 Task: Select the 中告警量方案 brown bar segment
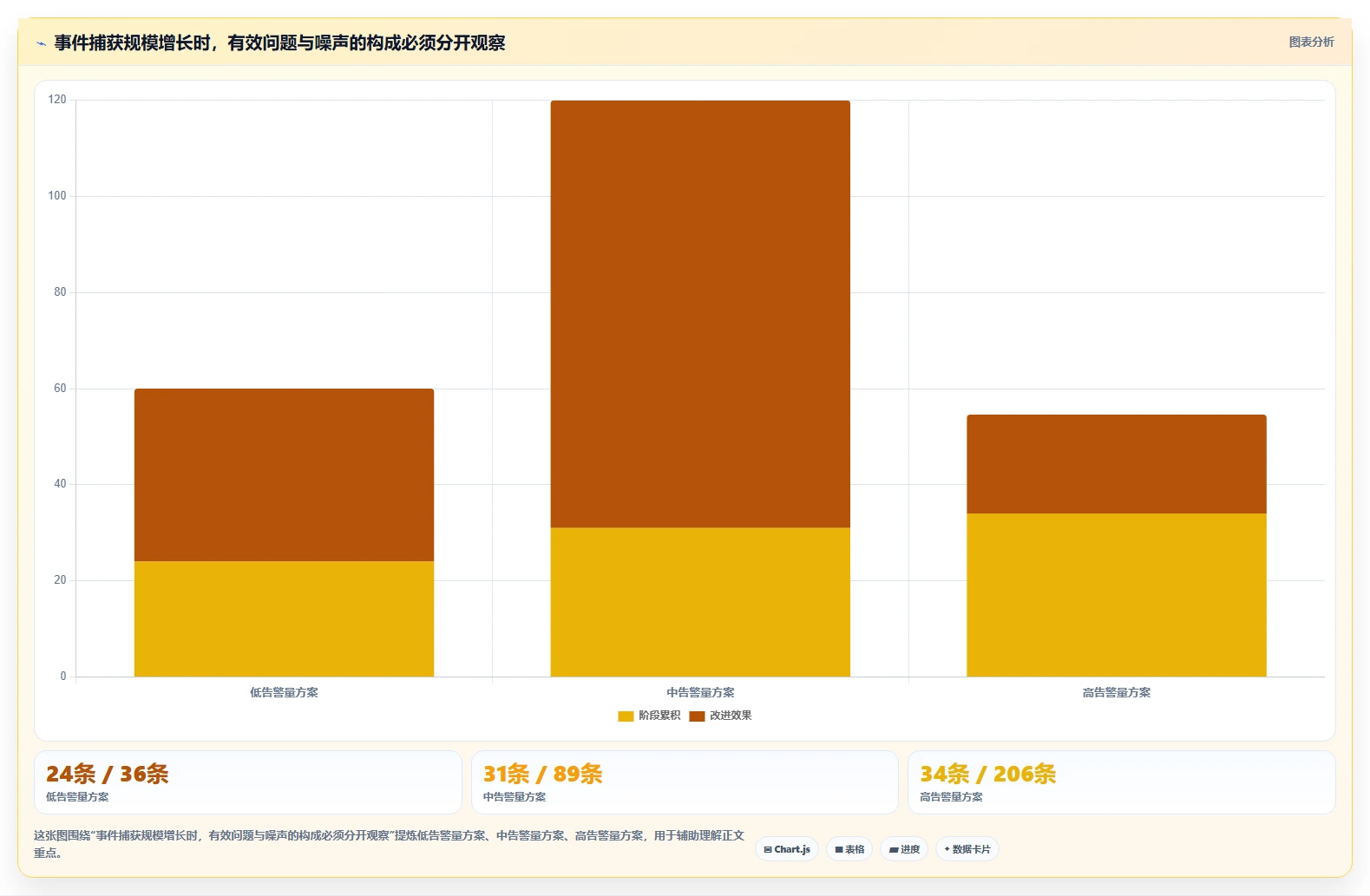click(700, 314)
